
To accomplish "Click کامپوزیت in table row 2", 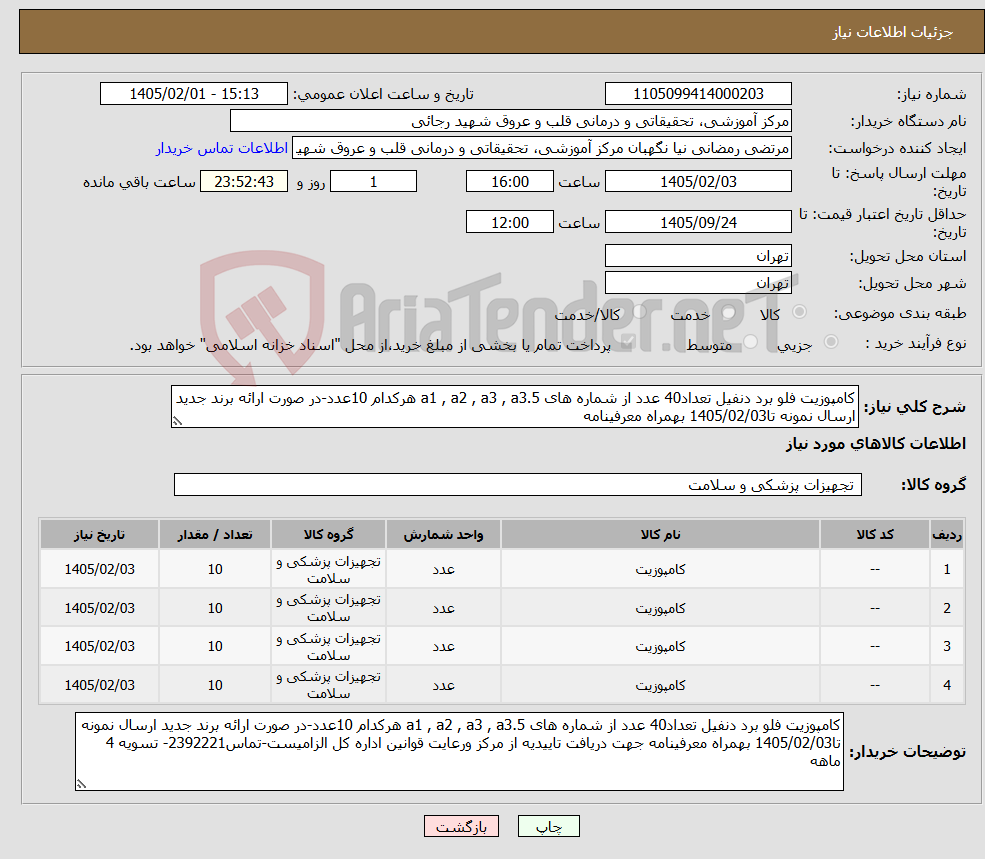I will (x=660, y=608).
